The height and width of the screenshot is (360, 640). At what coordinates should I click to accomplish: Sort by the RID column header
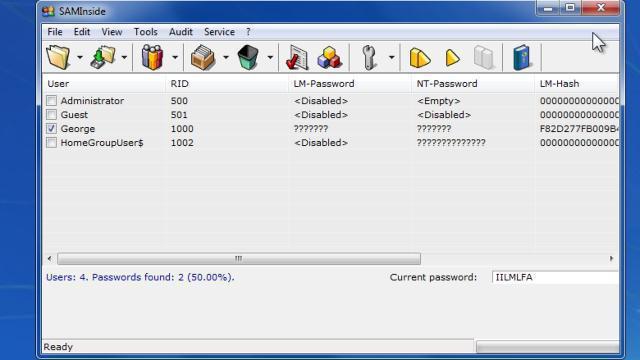(x=227, y=84)
